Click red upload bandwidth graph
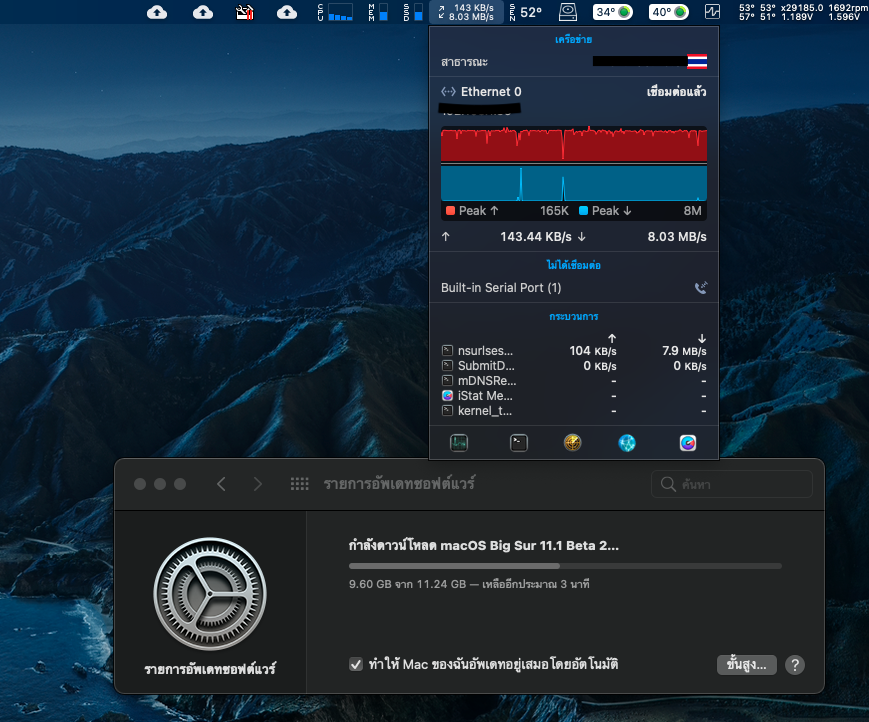Screen dimensions: 869x722 [x=574, y=144]
